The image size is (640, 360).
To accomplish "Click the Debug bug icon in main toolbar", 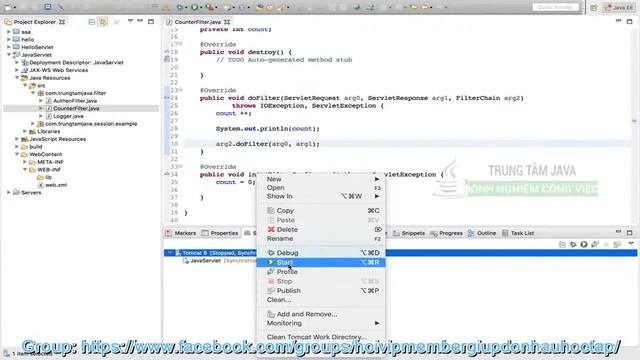I will pyautogui.click(x=180, y=7).
